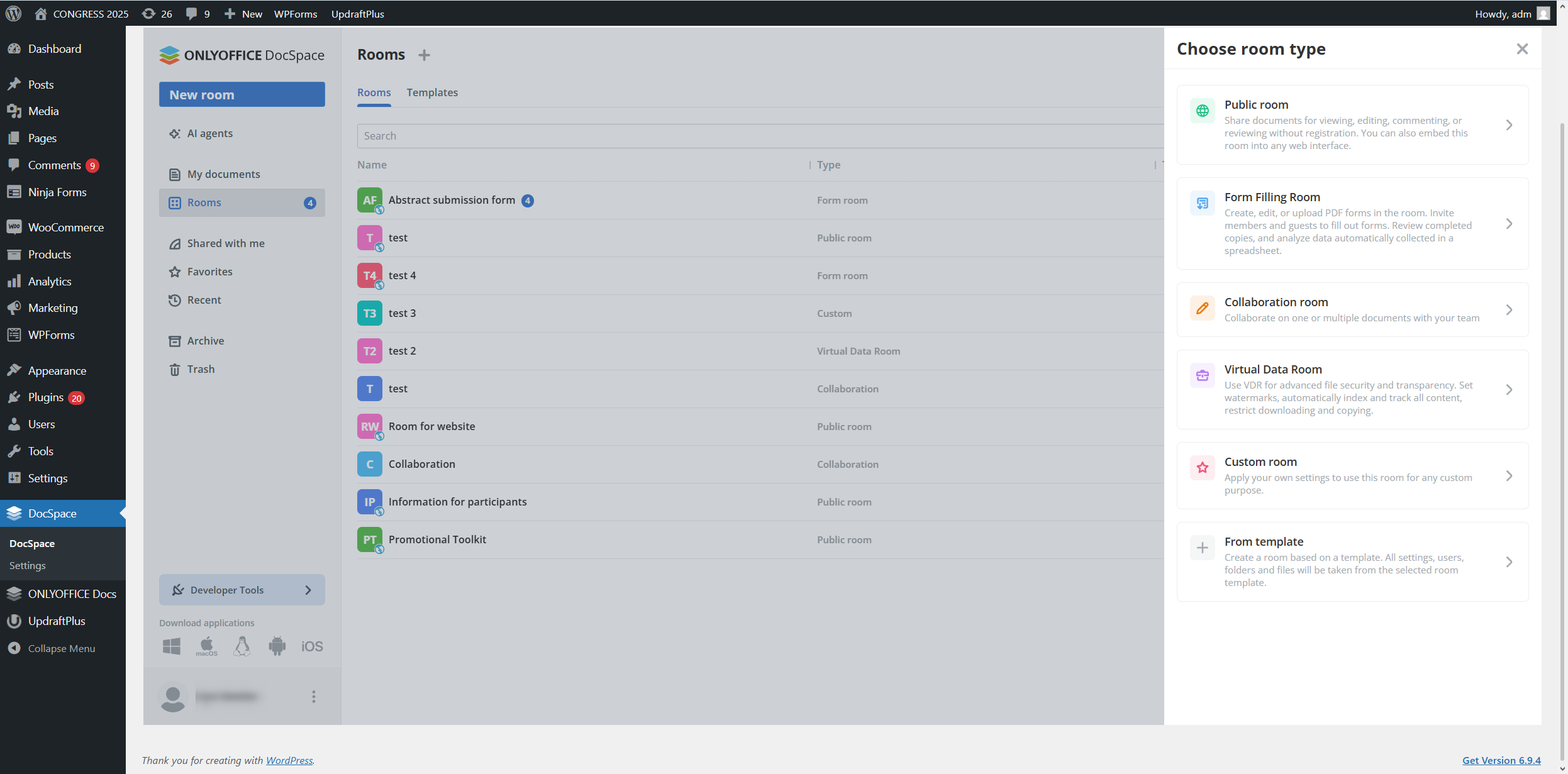Screen dimensions: 1568x774
Task: Open Archive in the DocSpace sidebar
Action: [206, 341]
